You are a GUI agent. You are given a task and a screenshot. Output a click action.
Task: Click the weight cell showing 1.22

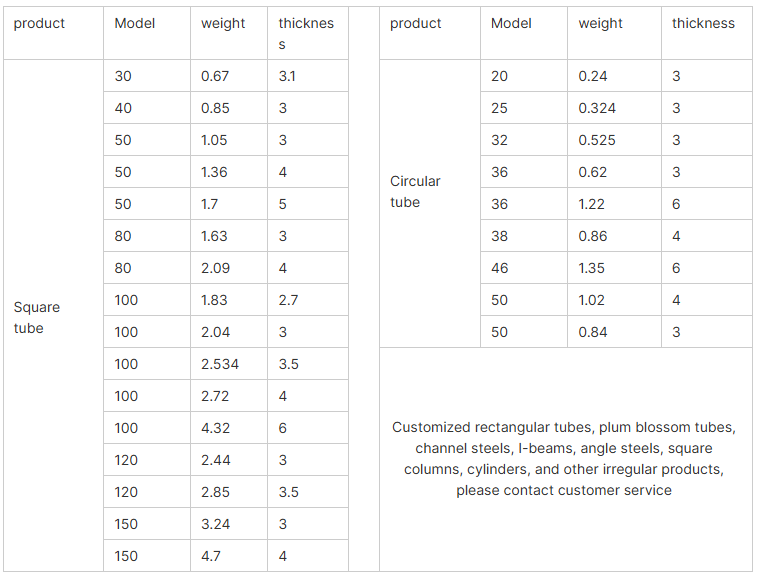pyautogui.click(x=614, y=204)
